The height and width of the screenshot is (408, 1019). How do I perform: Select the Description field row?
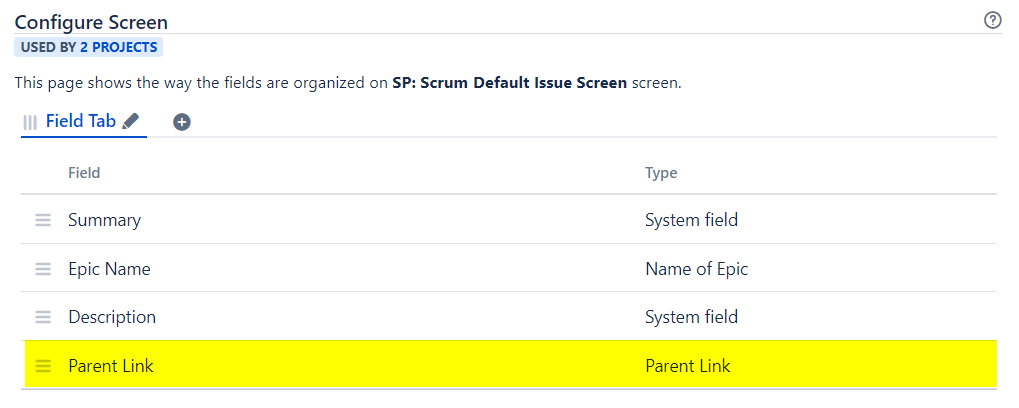click(x=112, y=317)
